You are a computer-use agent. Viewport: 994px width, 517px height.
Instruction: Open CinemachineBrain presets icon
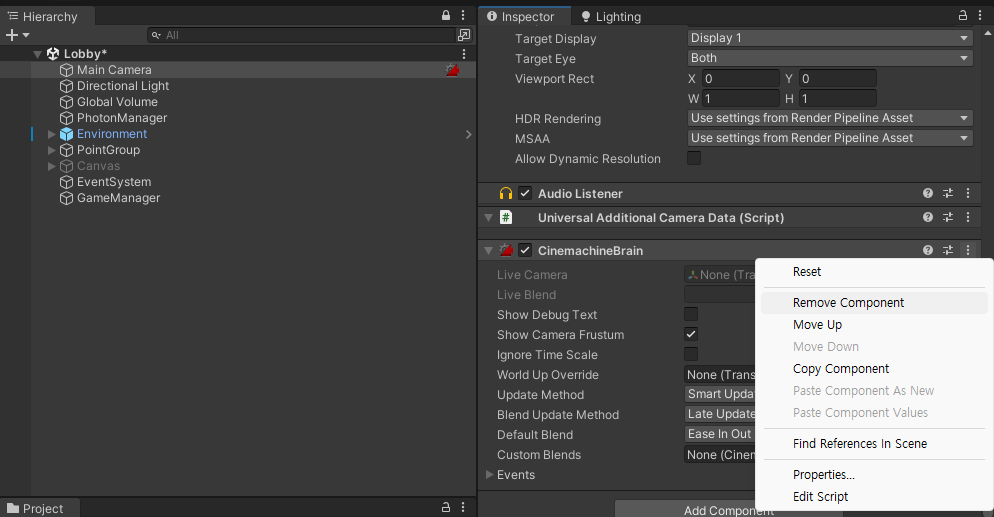point(948,250)
